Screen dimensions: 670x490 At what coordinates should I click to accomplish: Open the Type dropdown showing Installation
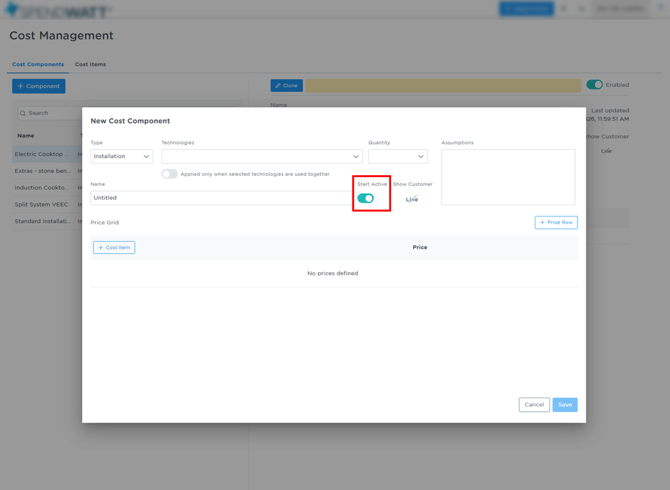(122, 156)
